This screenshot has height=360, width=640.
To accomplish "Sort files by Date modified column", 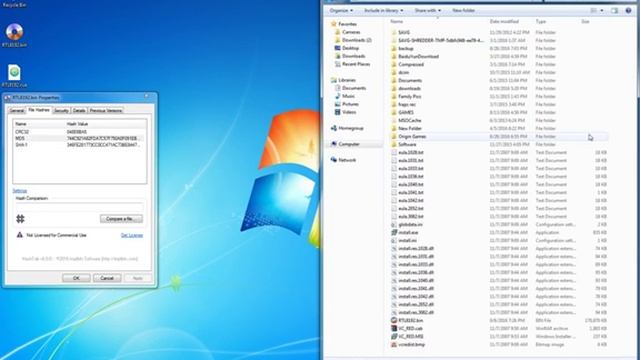I will pos(504,21).
